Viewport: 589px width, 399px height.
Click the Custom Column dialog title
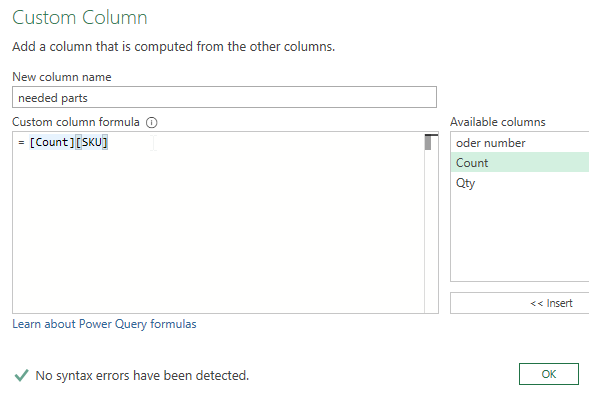[80, 17]
